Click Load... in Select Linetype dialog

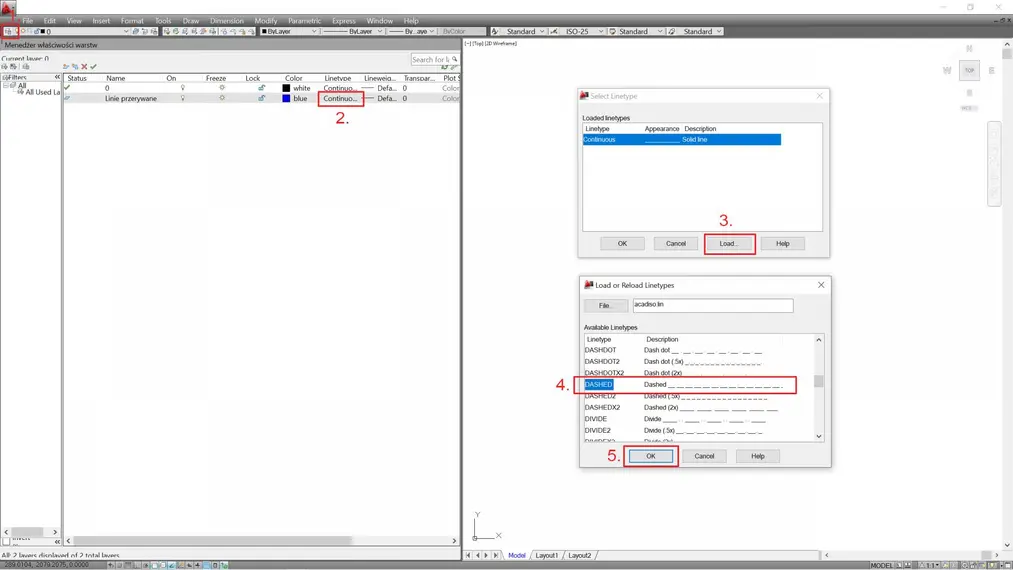click(729, 244)
